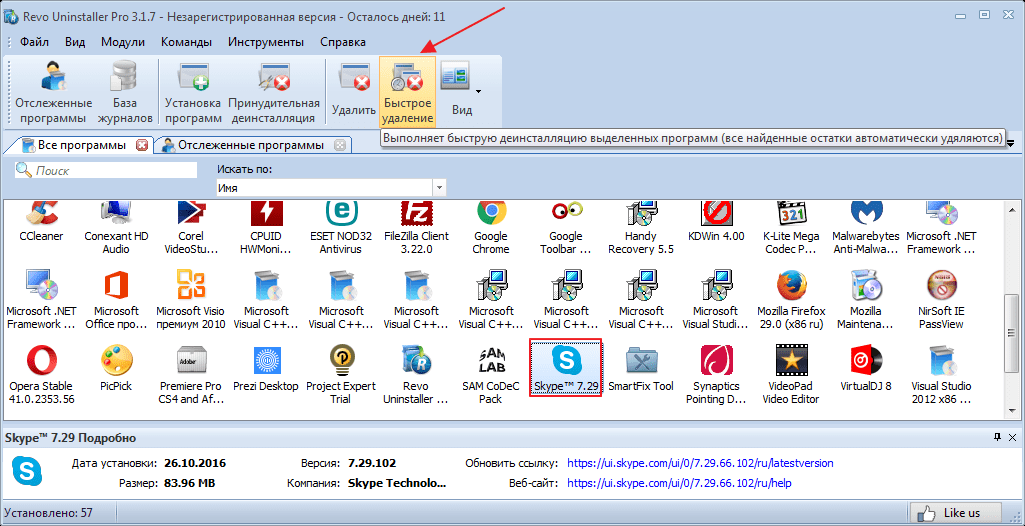Click the Удалить uninstall toolbar icon
1025x526 pixels.
click(x=354, y=88)
